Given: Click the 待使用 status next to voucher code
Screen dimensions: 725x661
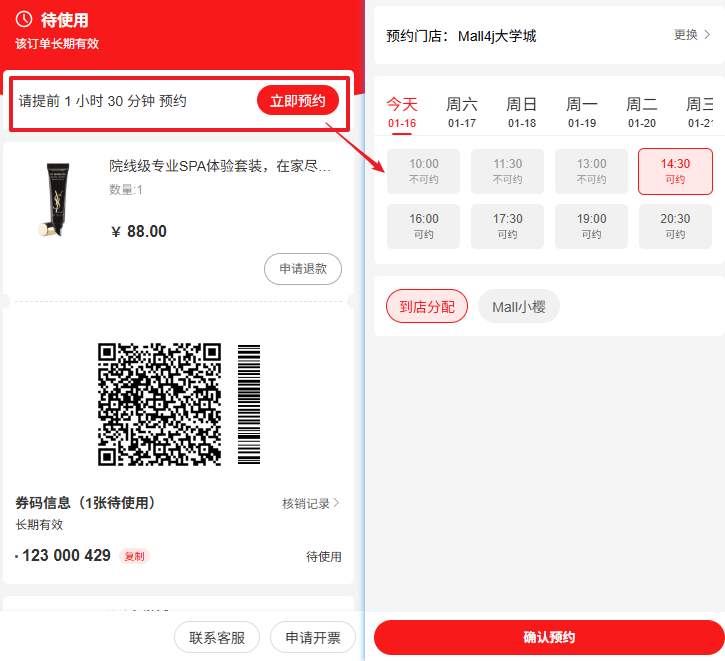Looking at the screenshot, I should tap(324, 557).
